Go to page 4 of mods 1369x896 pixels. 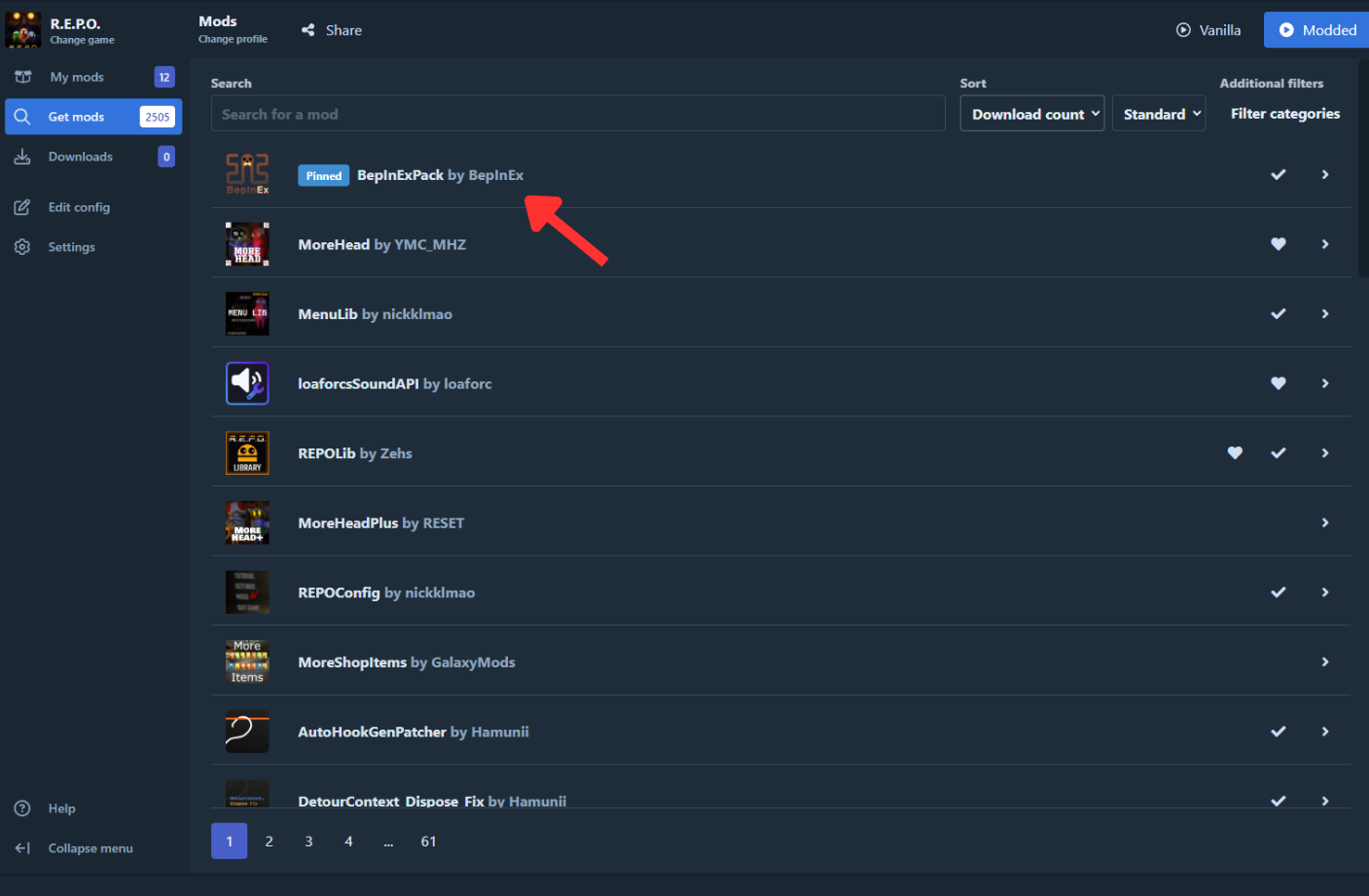click(x=348, y=842)
